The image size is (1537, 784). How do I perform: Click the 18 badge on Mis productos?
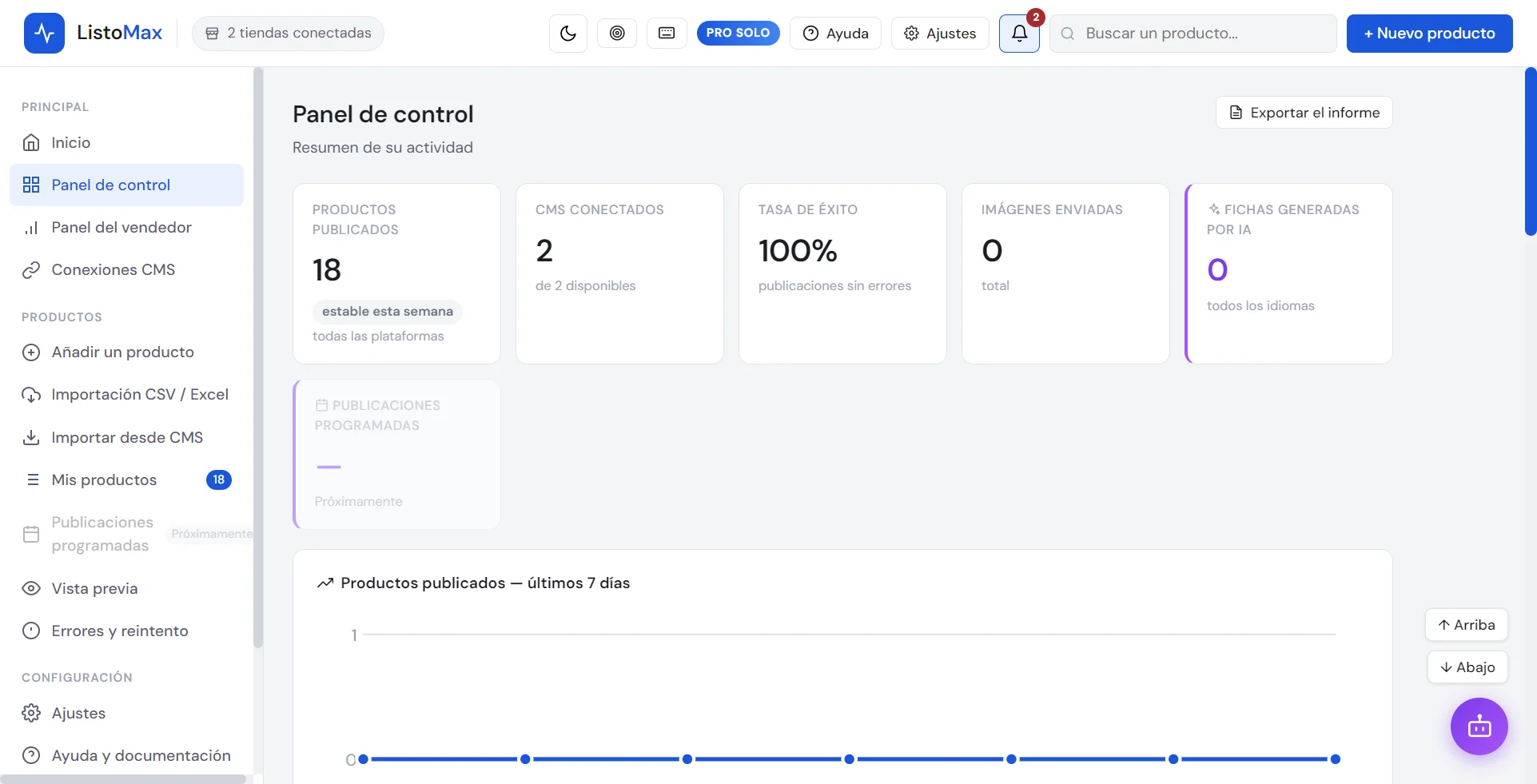pyautogui.click(x=219, y=480)
